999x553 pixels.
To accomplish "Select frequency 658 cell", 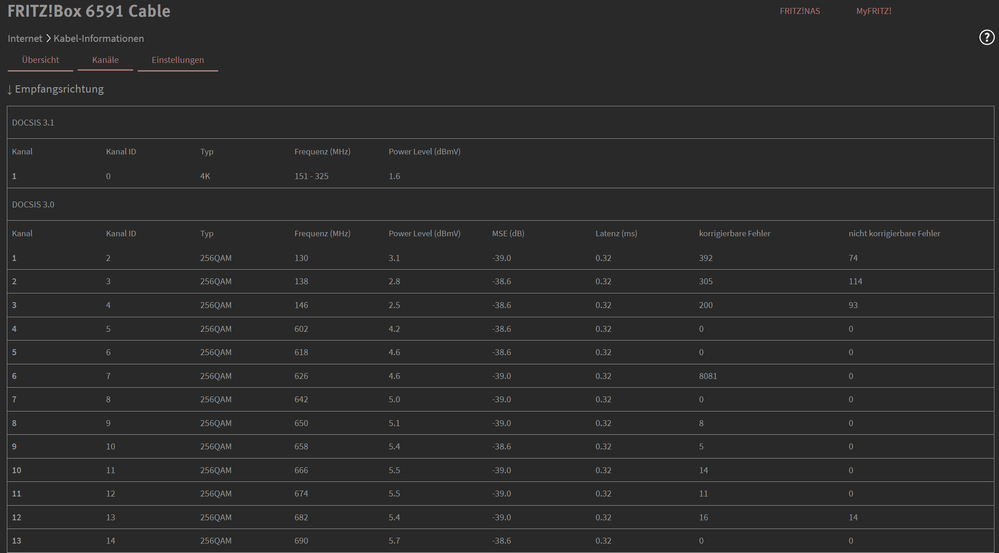I will (x=301, y=447).
